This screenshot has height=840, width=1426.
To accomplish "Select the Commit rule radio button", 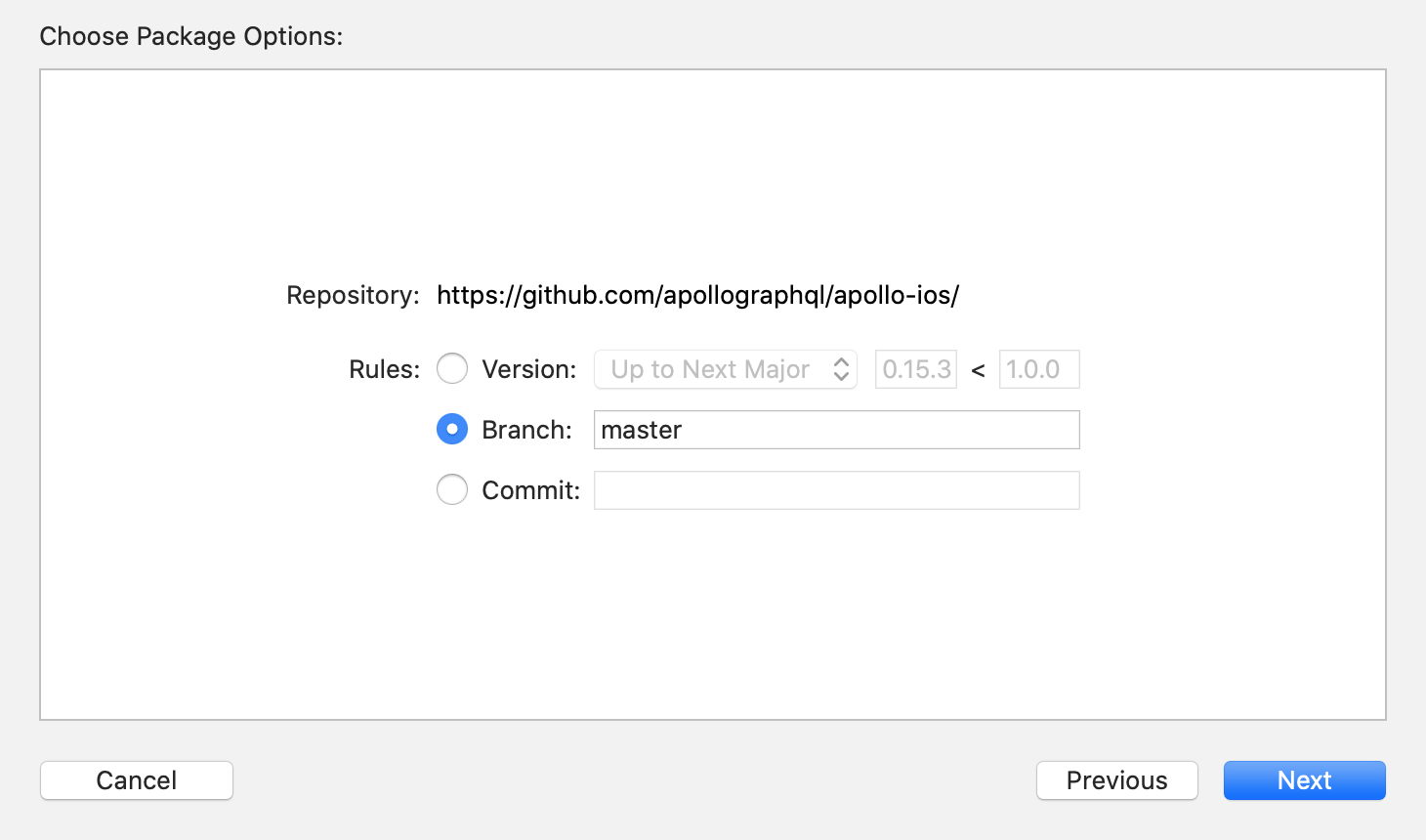I will (452, 490).
